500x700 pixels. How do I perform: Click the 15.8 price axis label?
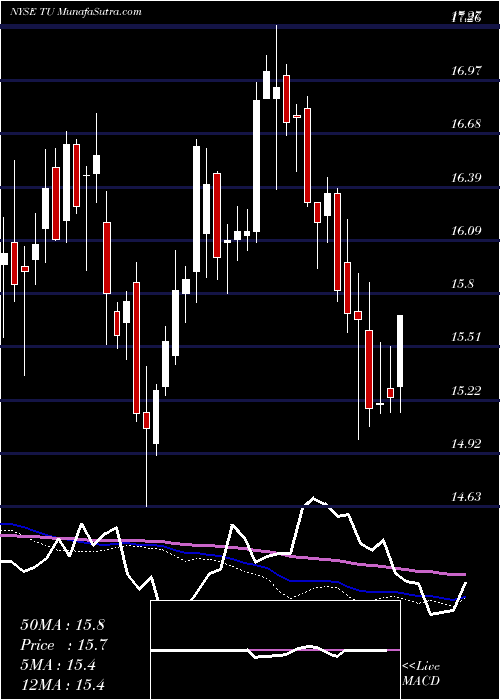[x=463, y=283]
